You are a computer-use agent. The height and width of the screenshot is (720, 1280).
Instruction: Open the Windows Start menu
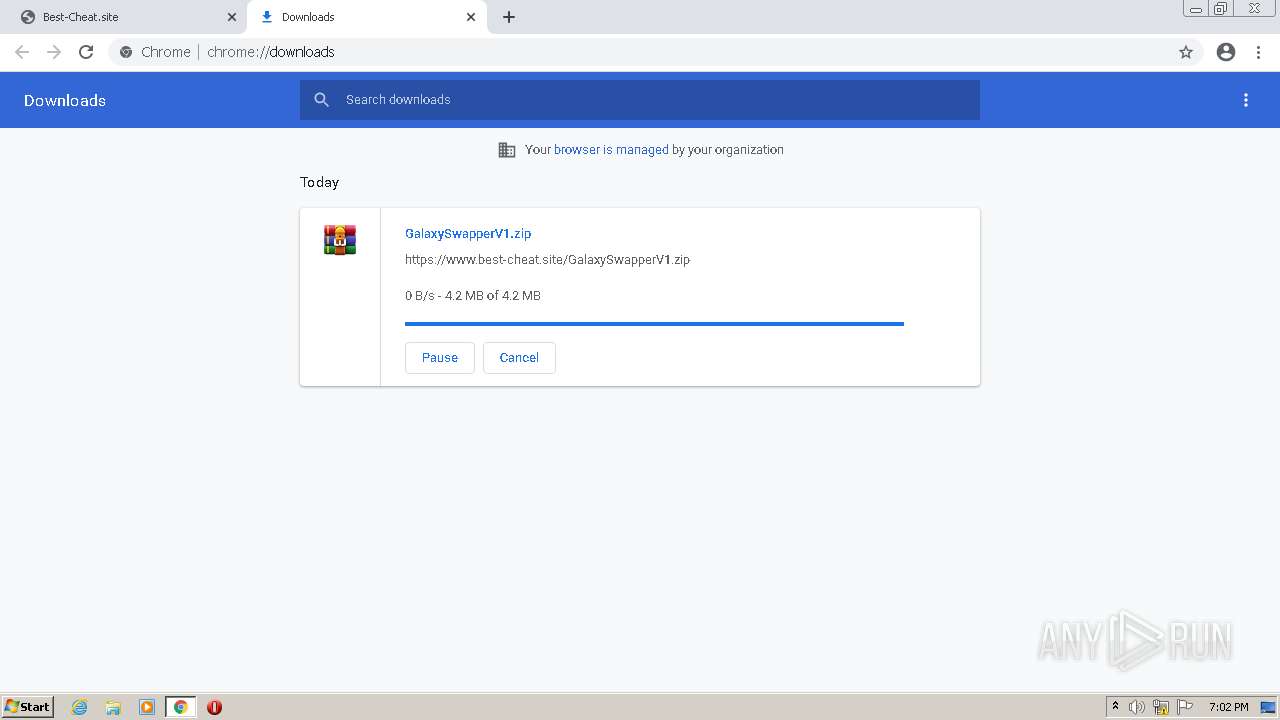point(28,707)
